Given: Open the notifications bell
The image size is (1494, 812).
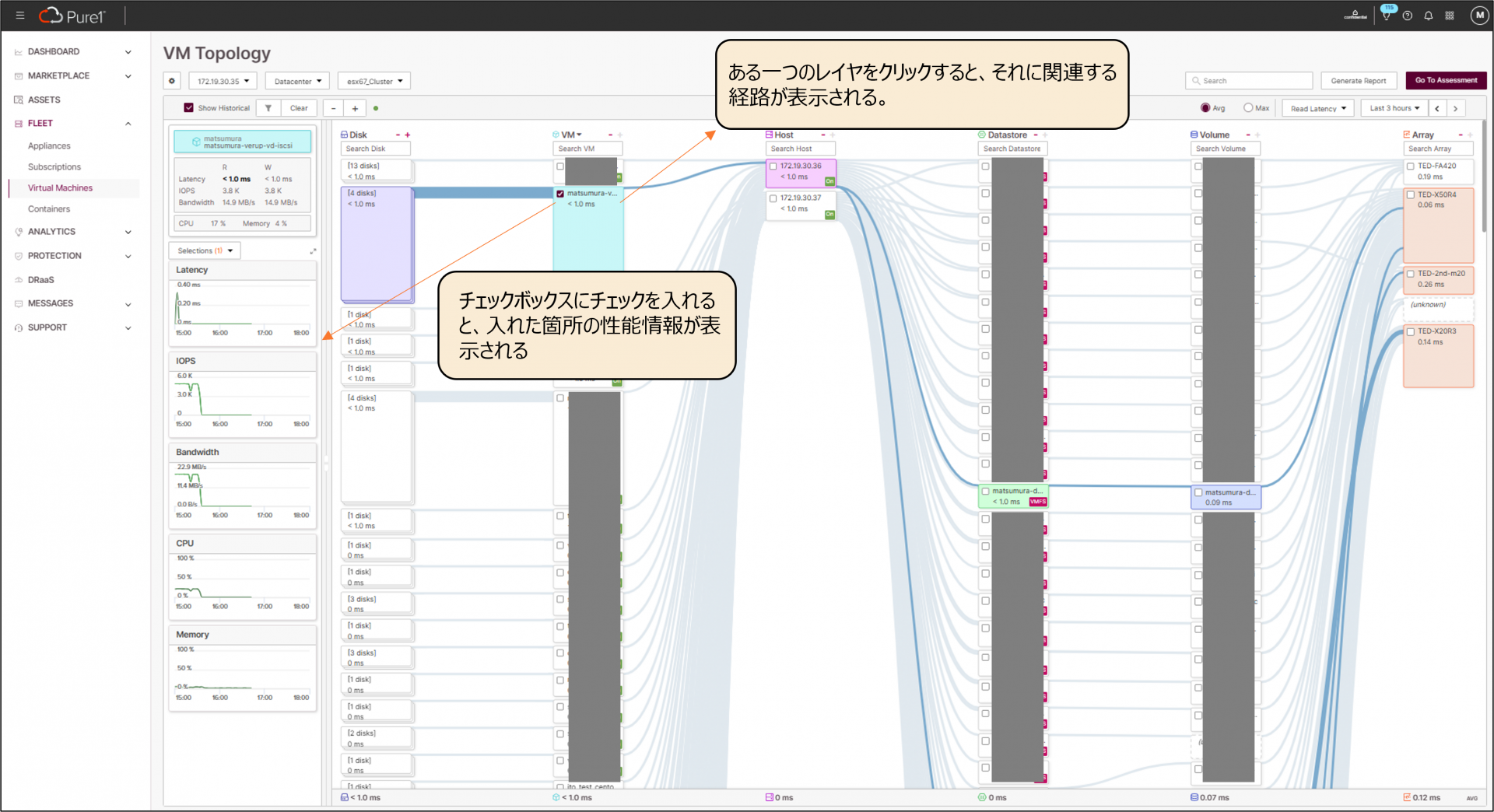Looking at the screenshot, I should click(x=1429, y=16).
